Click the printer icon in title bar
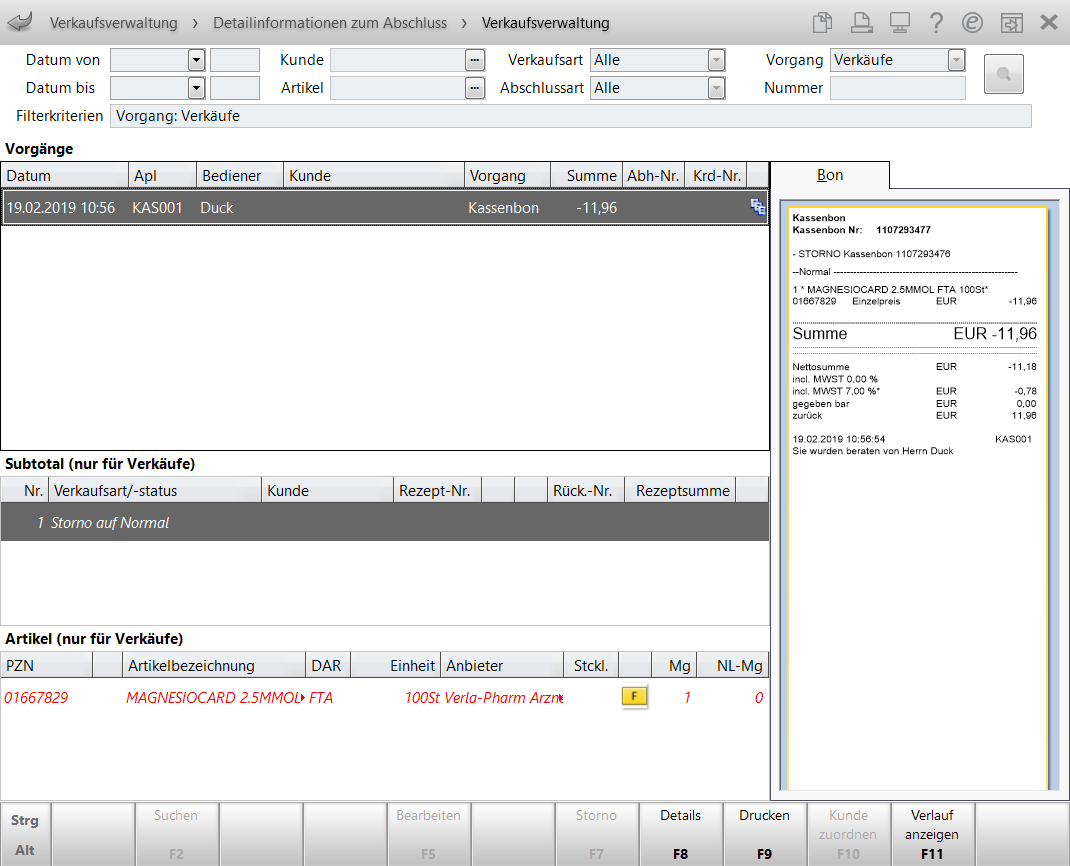 pyautogui.click(x=861, y=22)
